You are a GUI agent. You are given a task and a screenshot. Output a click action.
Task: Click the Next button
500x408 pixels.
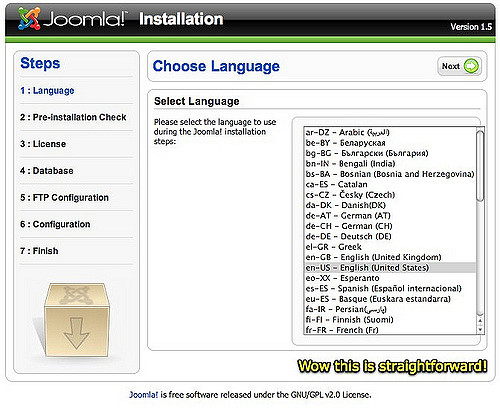[459, 66]
